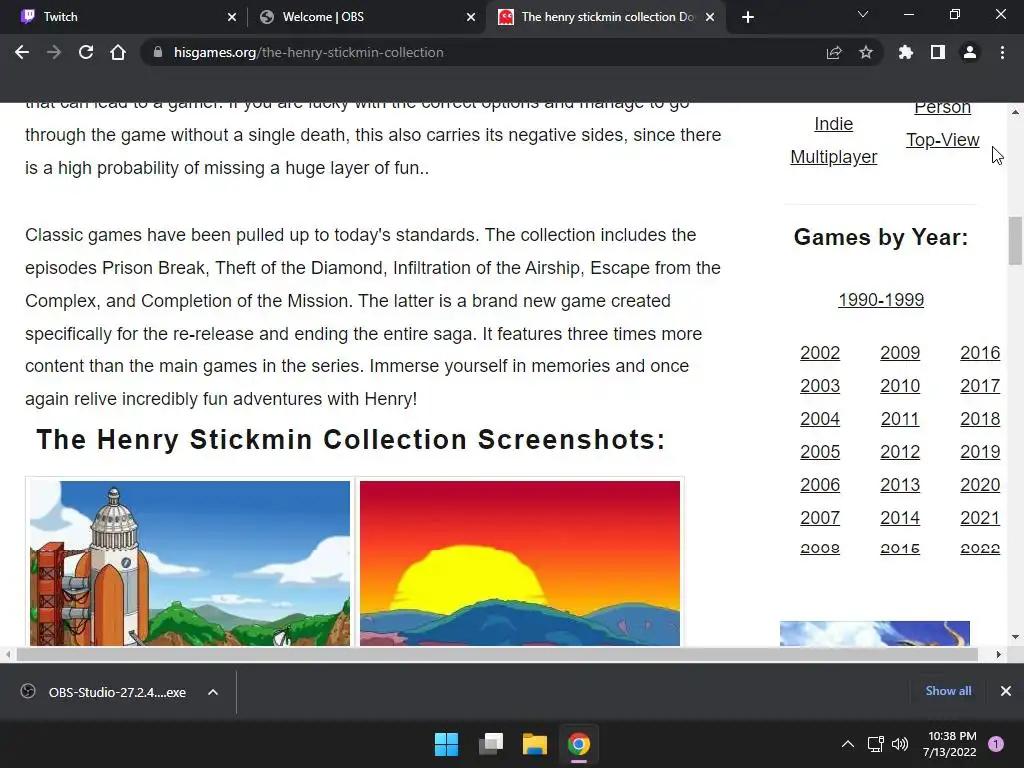Open games from year 2016
The height and width of the screenshot is (768, 1024).
coord(980,353)
